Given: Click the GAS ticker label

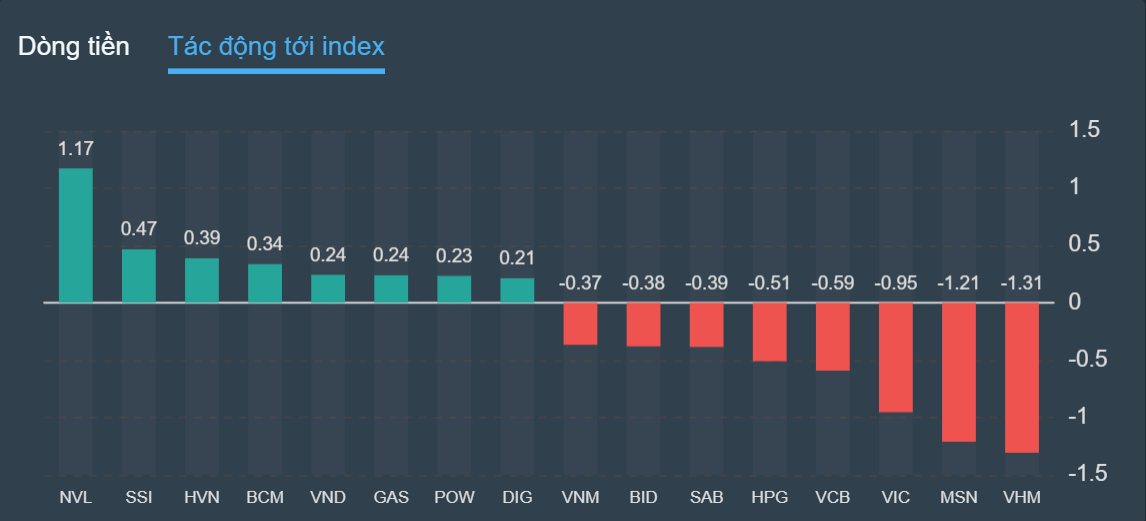Looking at the screenshot, I should click(391, 497).
